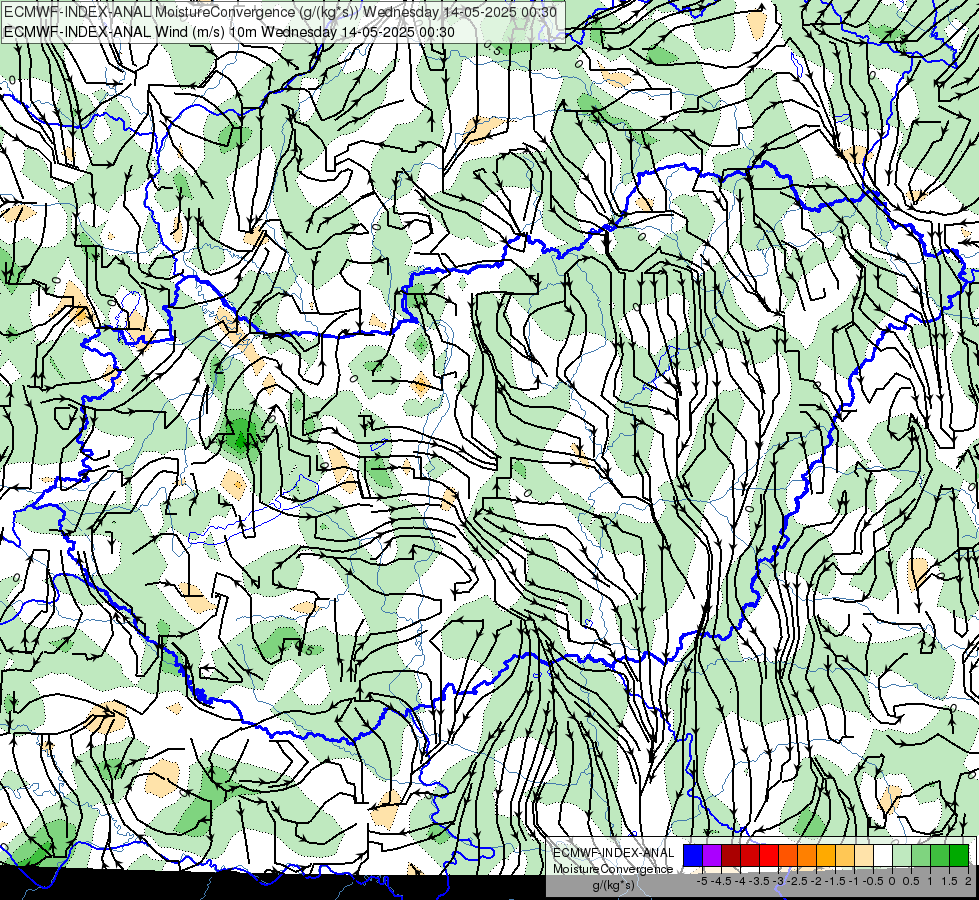
Task: Choose the light amber swatch ending at -1
Action: click(x=845, y=855)
